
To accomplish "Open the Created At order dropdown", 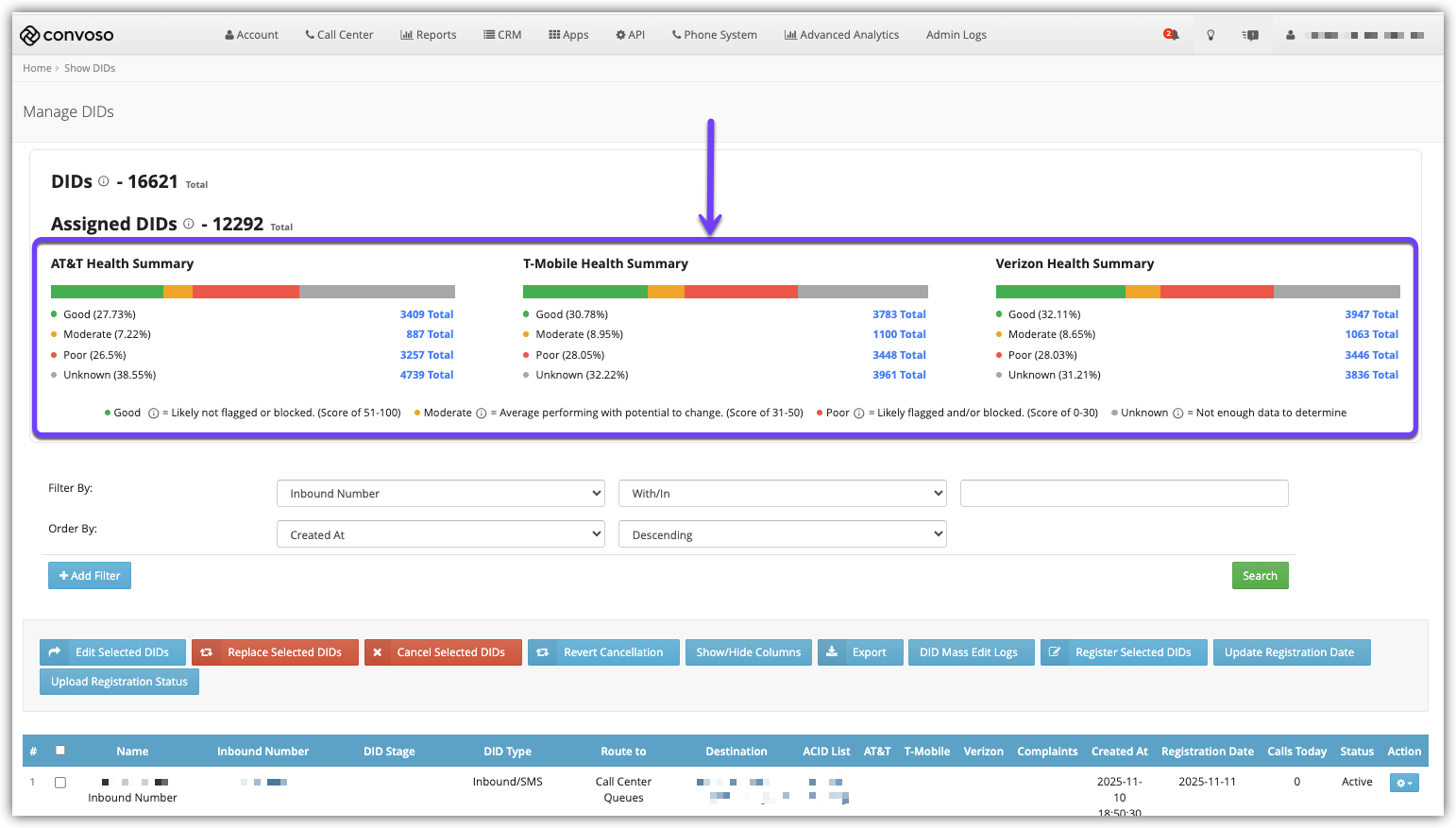I will (440, 534).
